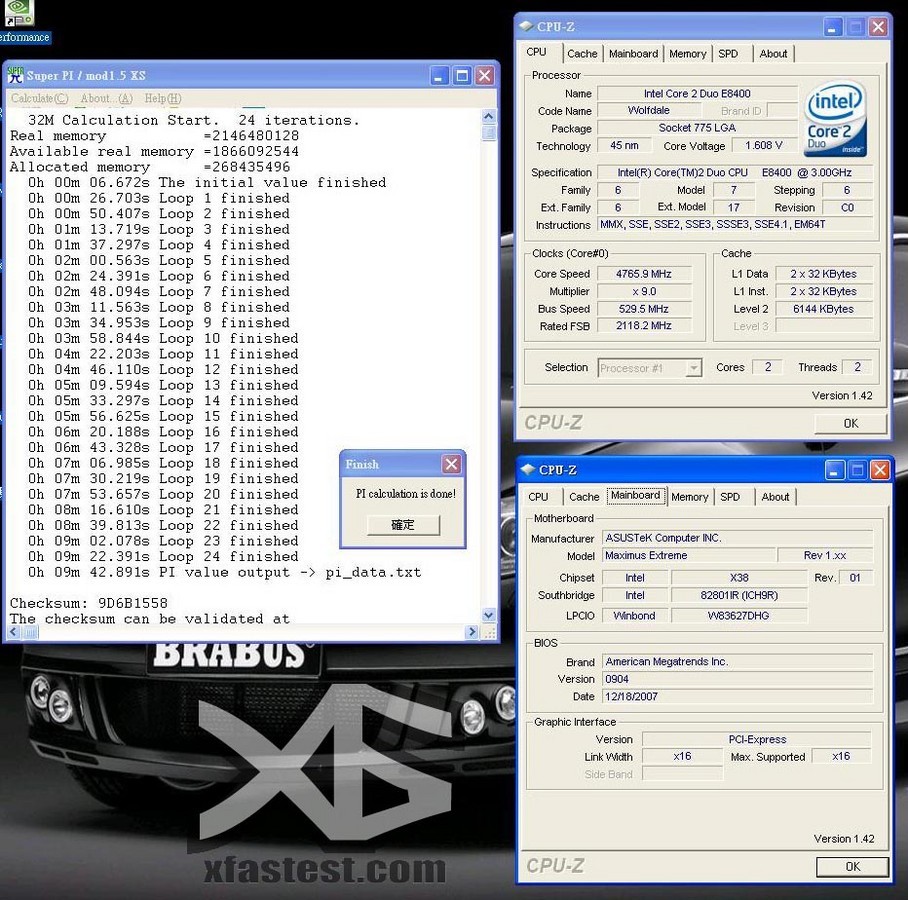This screenshot has width=908, height=900.
Task: Click the Checksum: 9D6B1558 line
Action: tap(89, 603)
